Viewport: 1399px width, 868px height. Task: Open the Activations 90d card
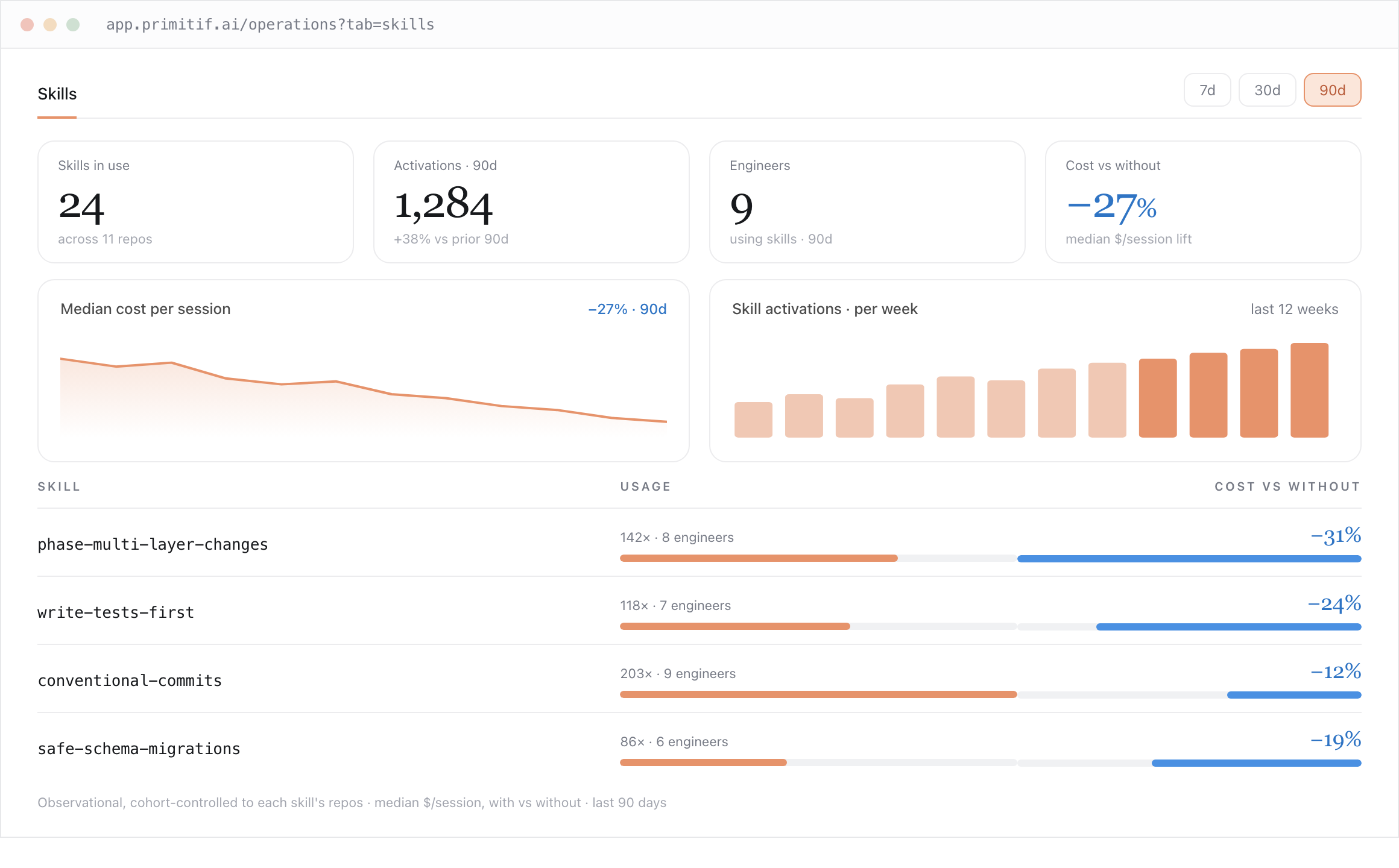531,202
